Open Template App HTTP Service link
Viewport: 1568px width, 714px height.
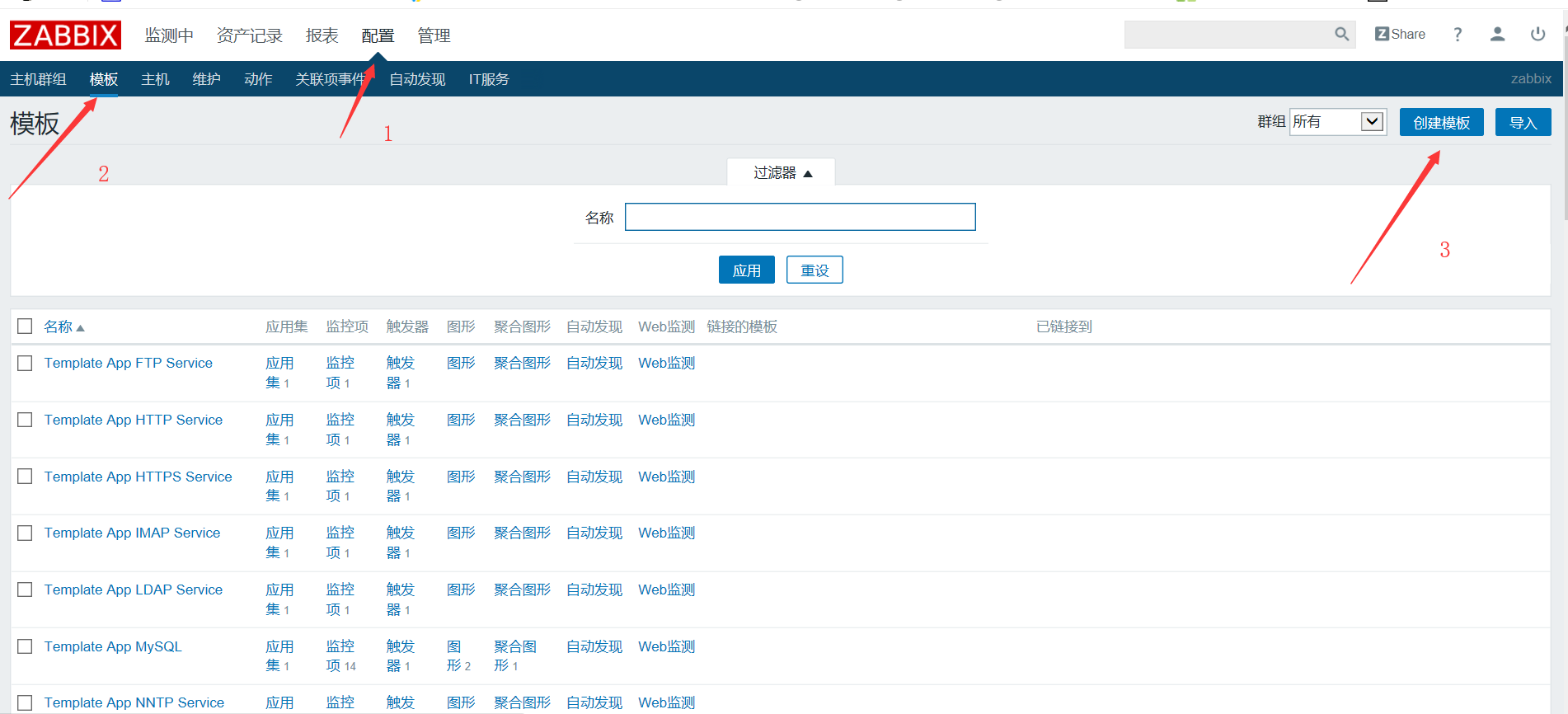coord(134,420)
